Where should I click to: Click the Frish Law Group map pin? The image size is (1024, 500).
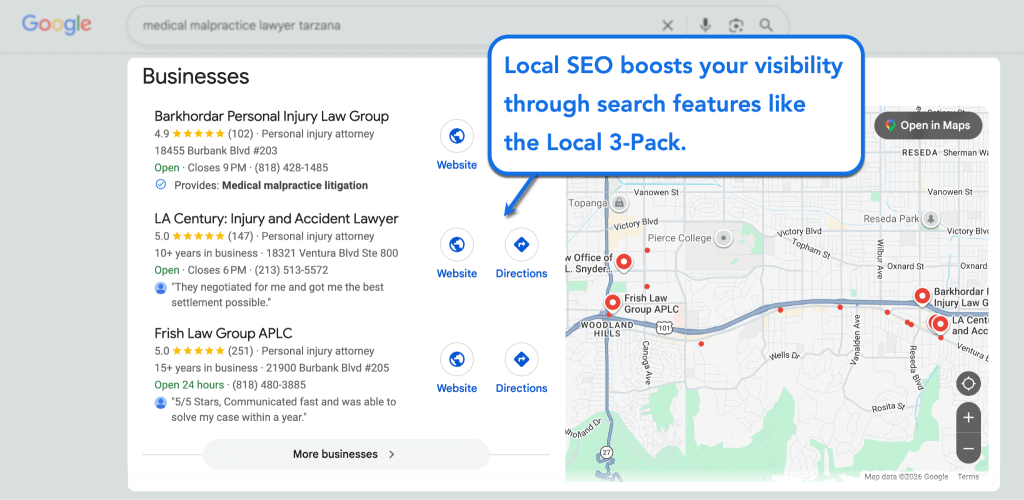pos(613,302)
